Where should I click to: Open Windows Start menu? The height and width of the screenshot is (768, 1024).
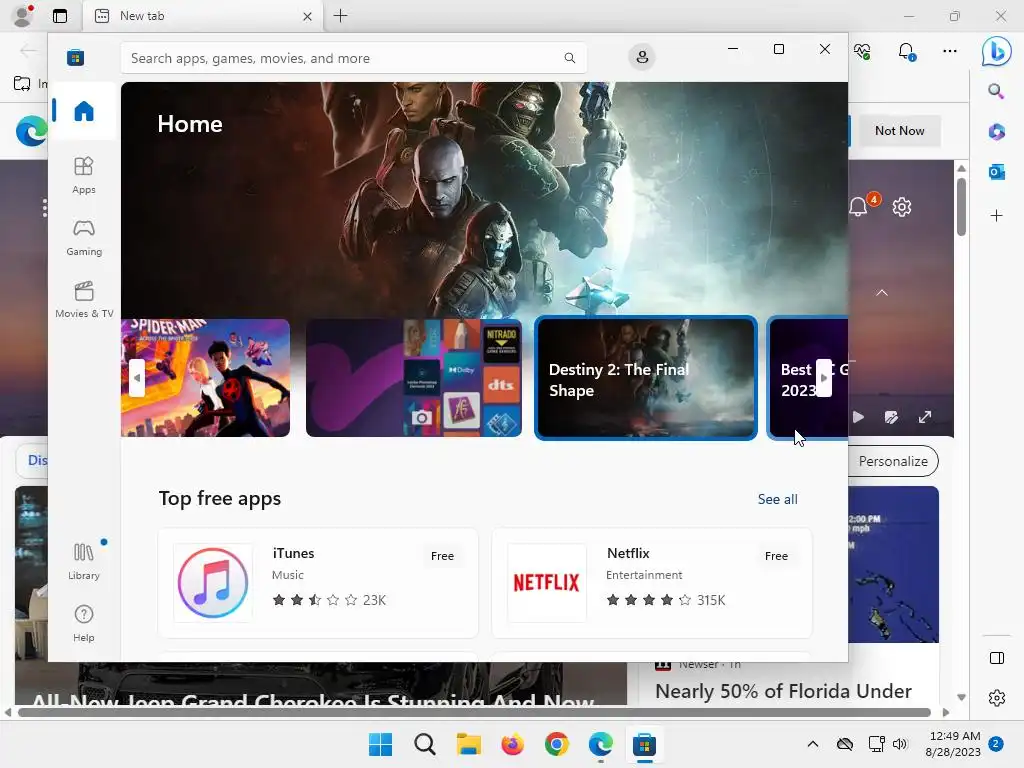click(380, 744)
